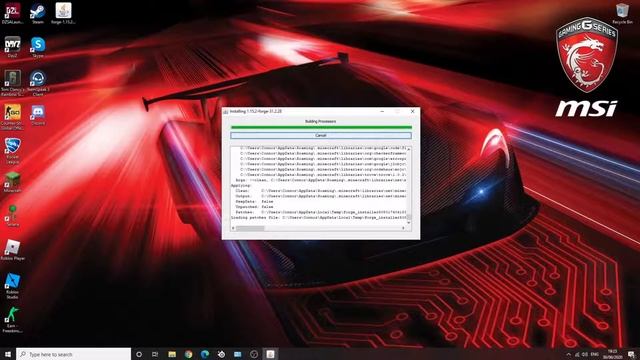Open File Explorer from the taskbar
Viewport: 640px width, 360px height.
coord(172,354)
